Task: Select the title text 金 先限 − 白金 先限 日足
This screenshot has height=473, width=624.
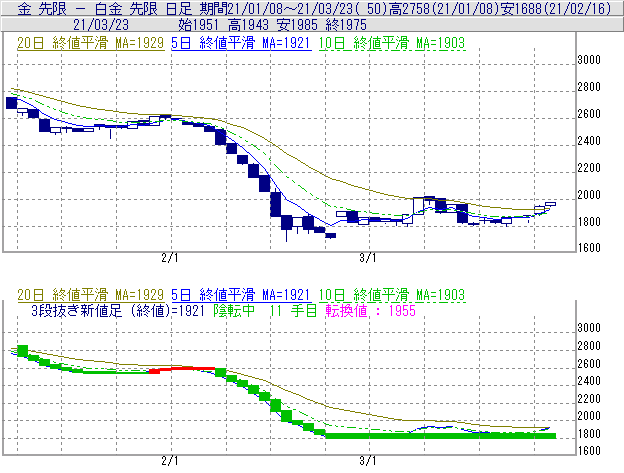Action: 104,9
